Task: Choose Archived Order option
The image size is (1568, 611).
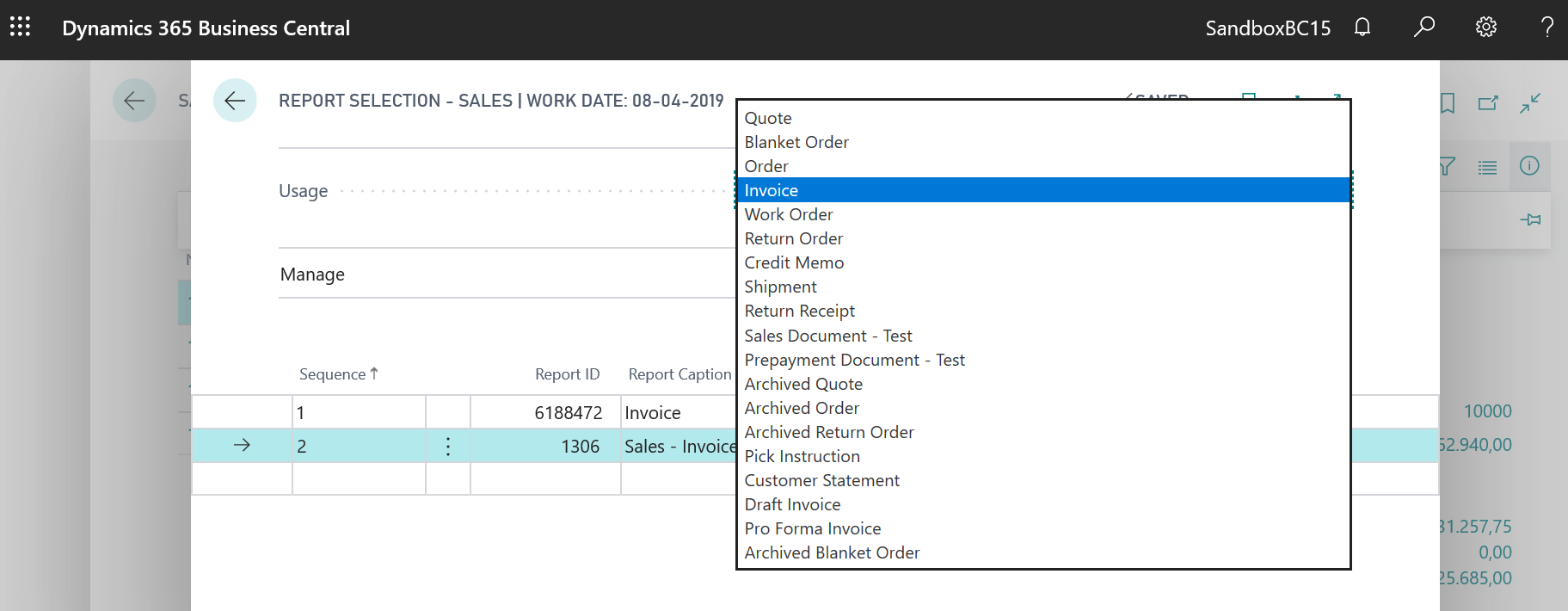Action: [1043, 408]
